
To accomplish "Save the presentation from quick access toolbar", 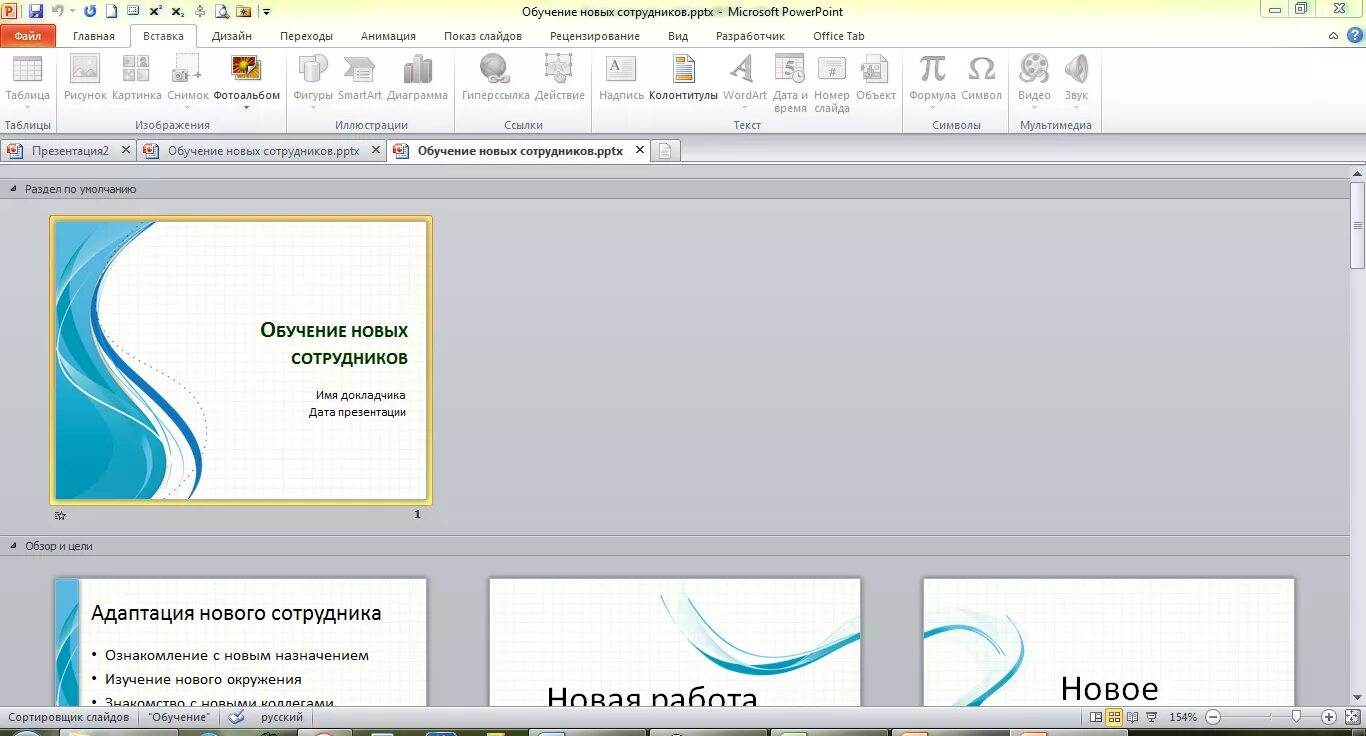I will [x=36, y=11].
